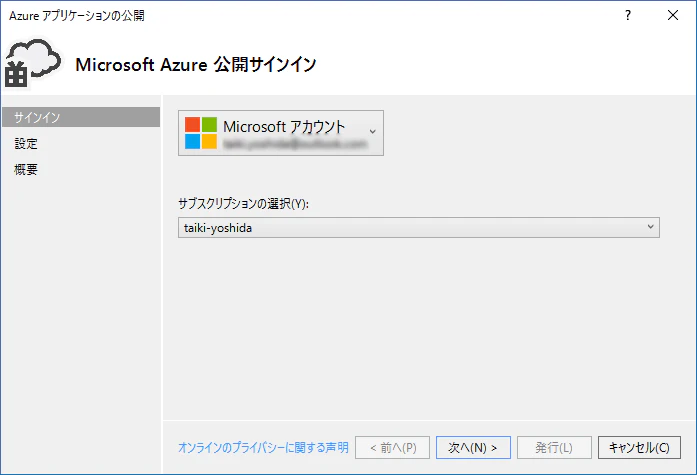The height and width of the screenshot is (475, 697).
Task: Open オンラインのプライバシーに関する声明 link
Action: point(263,447)
